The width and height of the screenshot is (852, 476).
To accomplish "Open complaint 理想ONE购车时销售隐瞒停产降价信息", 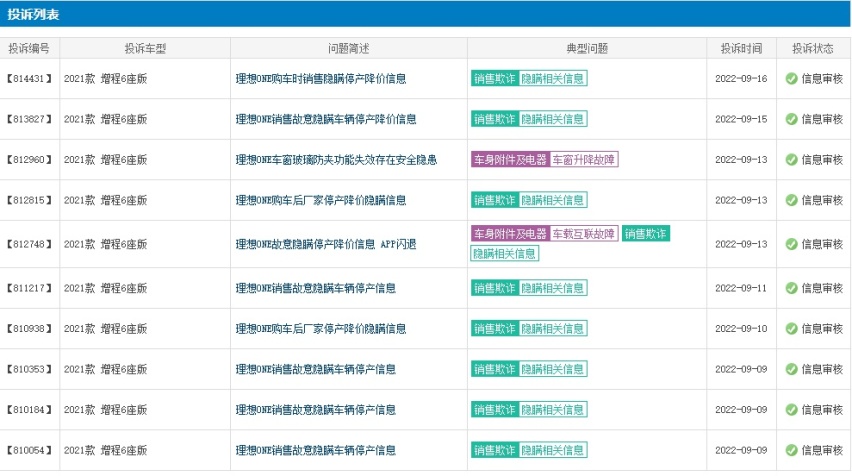I will click(x=321, y=79).
